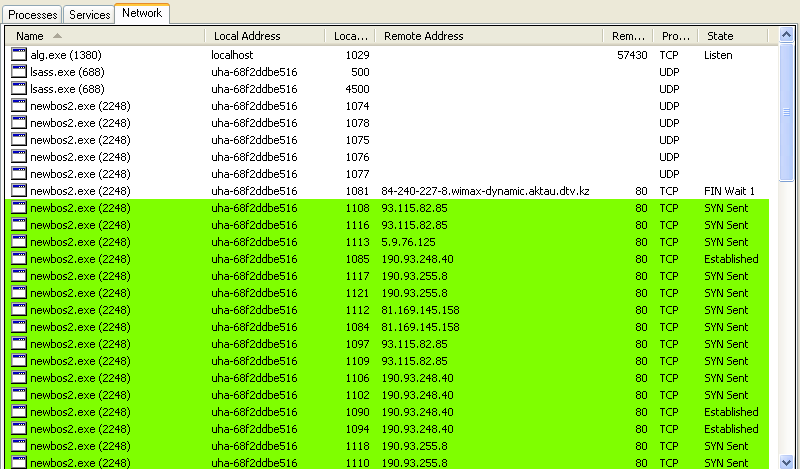Viewport: 800px width, 469px height.
Task: Toggle the sort arrow in the Name header
Action: click(x=43, y=36)
